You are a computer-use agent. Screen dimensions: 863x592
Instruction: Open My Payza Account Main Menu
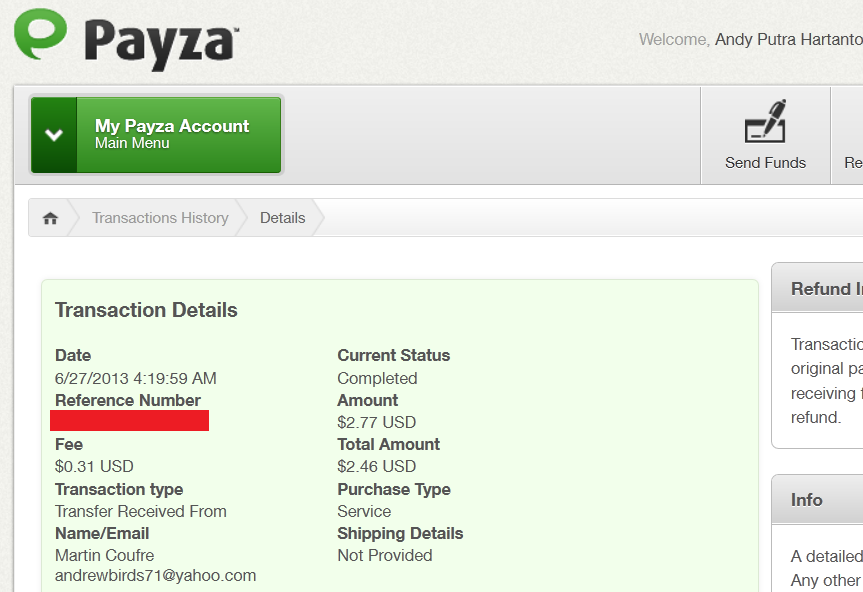pyautogui.click(x=156, y=135)
